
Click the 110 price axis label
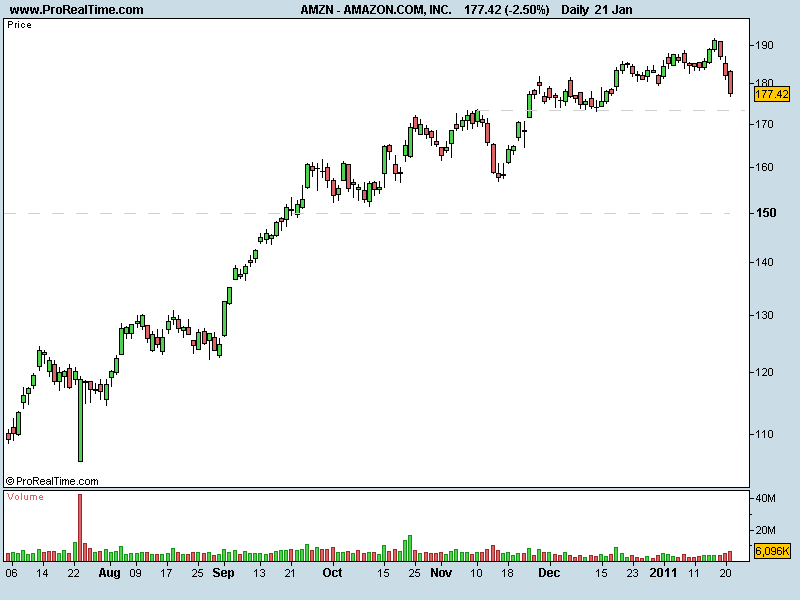[x=764, y=434]
